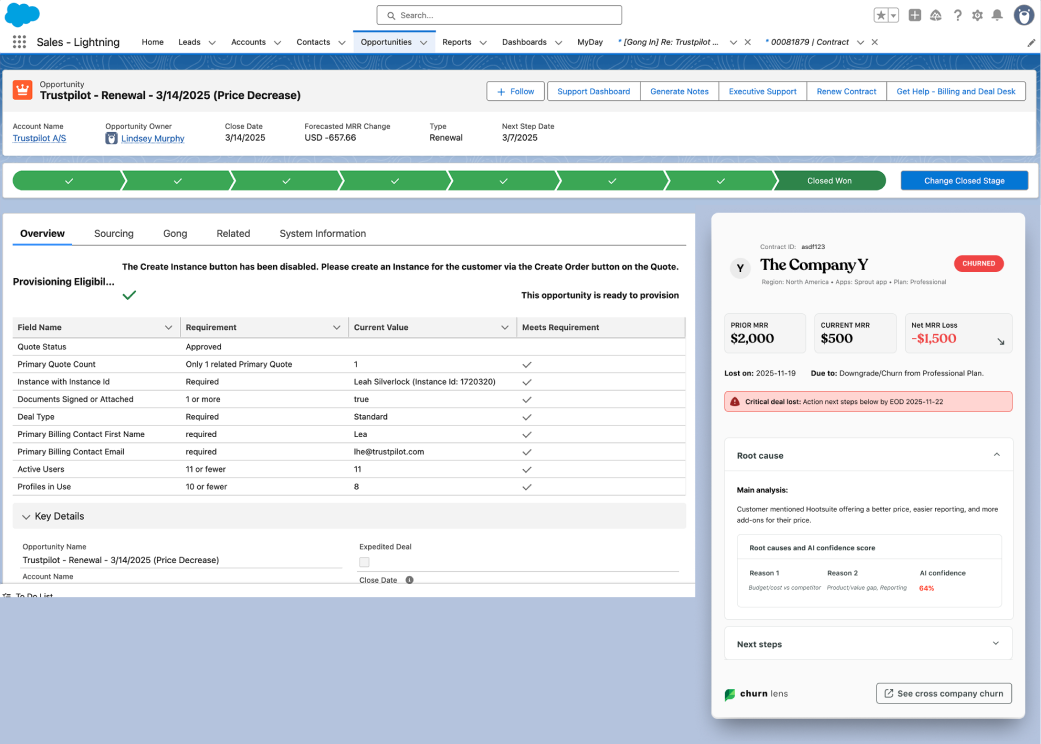The image size is (1041, 744).
Task: Click Renew Contract button
Action: click(x=846, y=92)
